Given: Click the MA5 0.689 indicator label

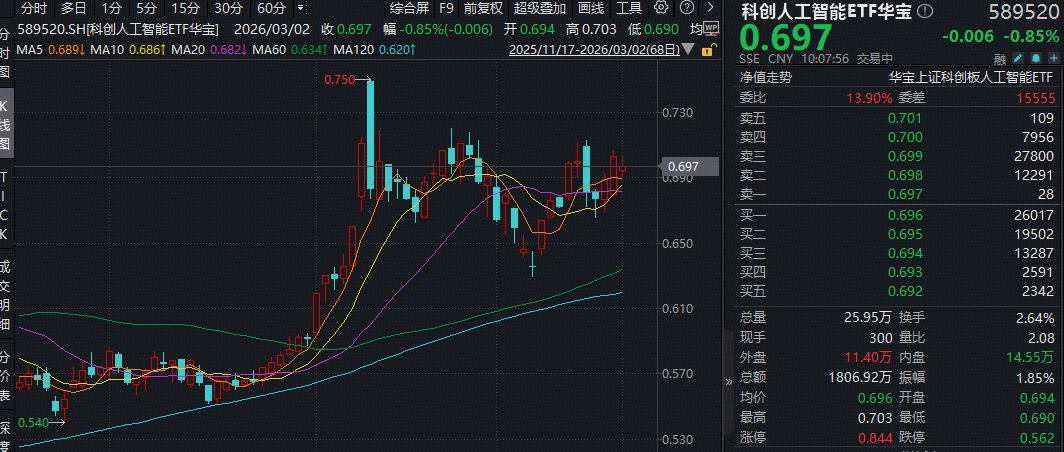Looking at the screenshot, I should [x=50, y=50].
